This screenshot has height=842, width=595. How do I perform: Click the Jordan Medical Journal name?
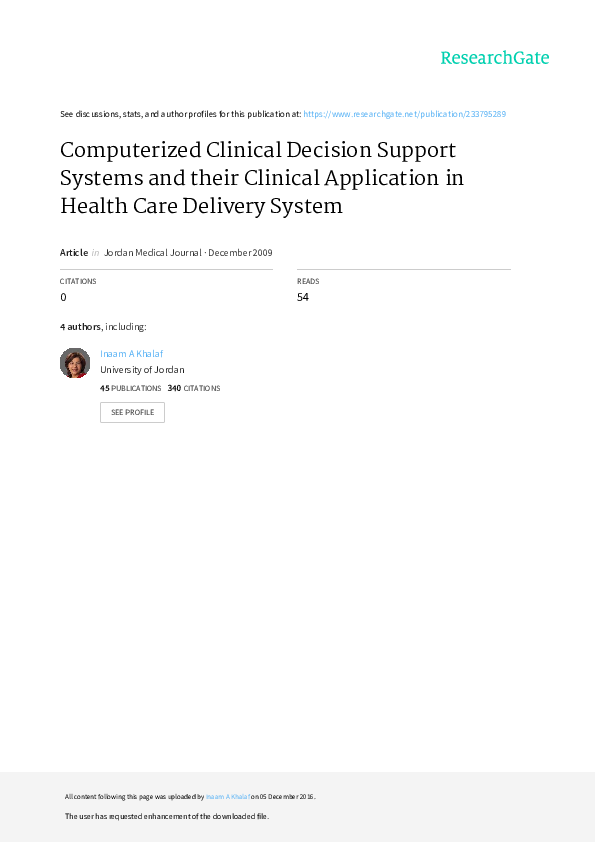point(153,252)
